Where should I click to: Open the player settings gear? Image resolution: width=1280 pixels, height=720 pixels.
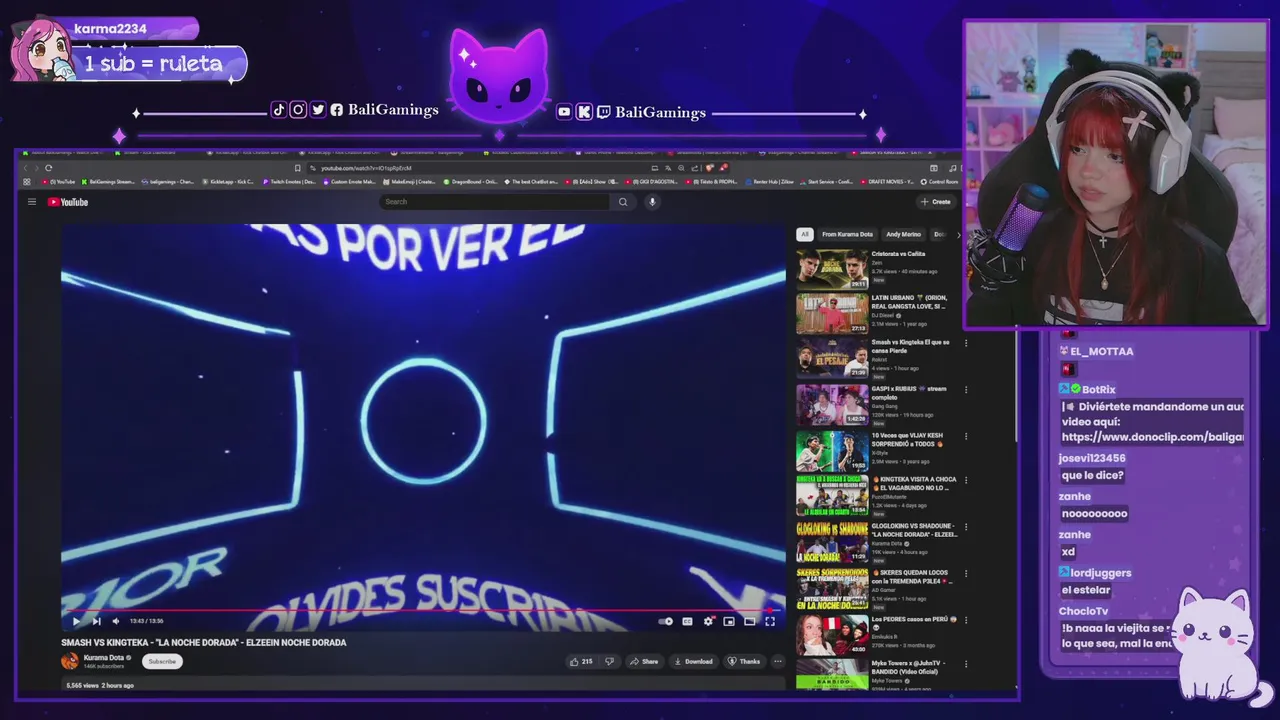click(708, 621)
